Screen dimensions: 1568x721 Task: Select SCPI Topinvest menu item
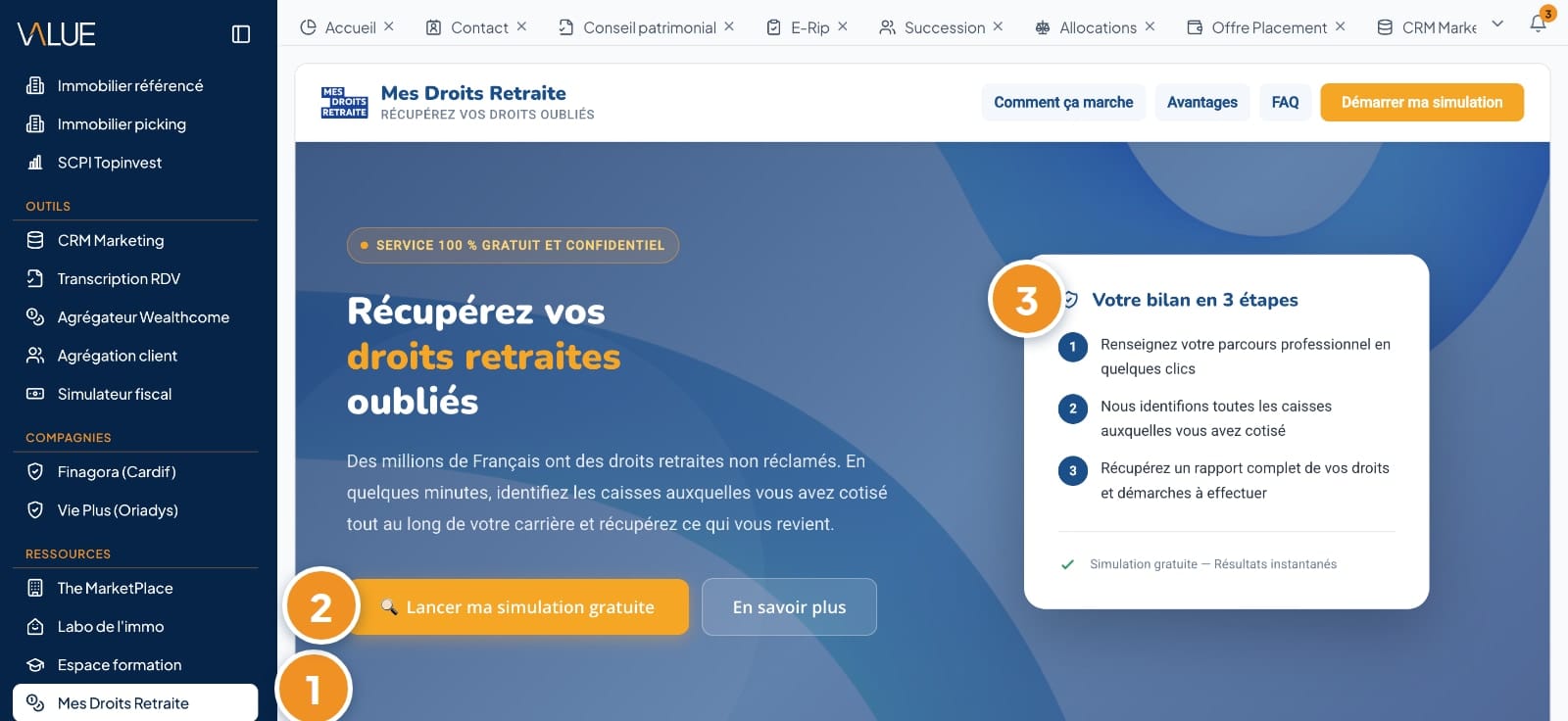(x=135, y=163)
